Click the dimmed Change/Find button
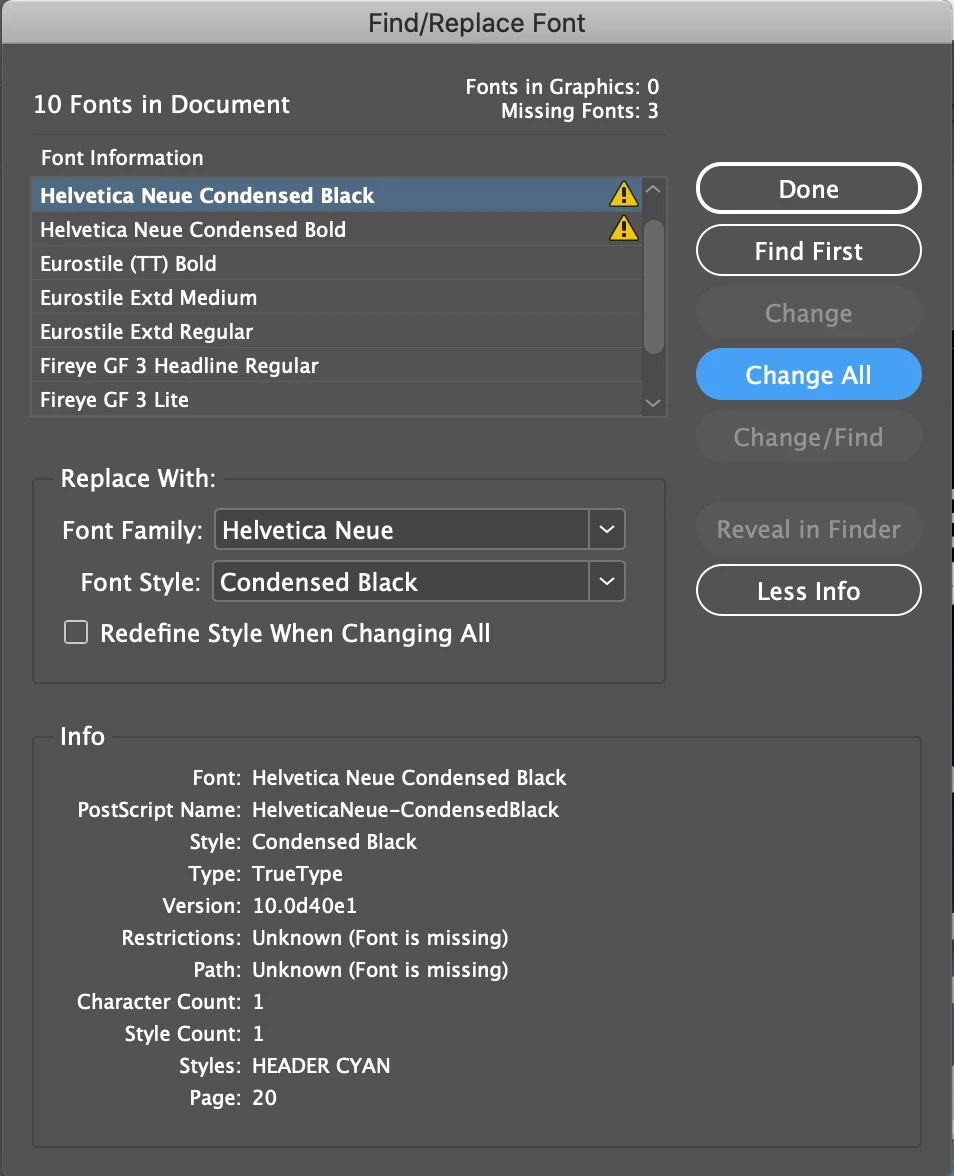 (x=808, y=436)
